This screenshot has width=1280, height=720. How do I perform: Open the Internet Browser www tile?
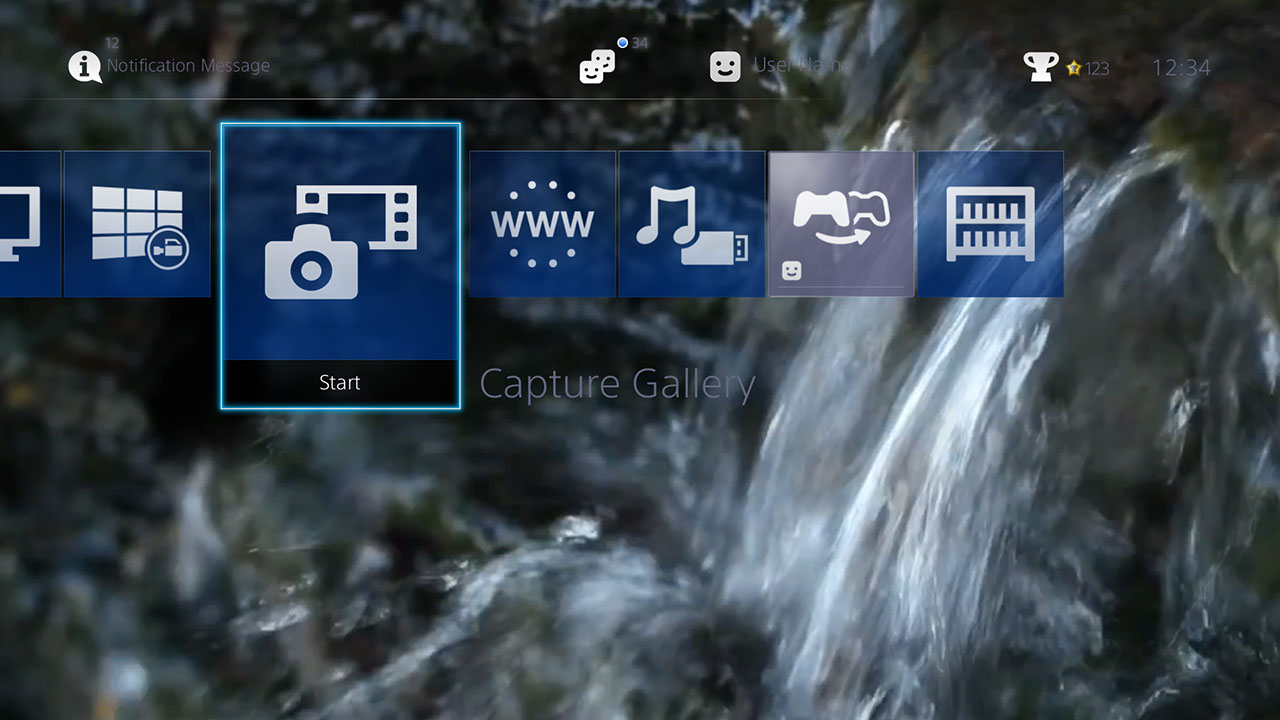tap(542, 224)
